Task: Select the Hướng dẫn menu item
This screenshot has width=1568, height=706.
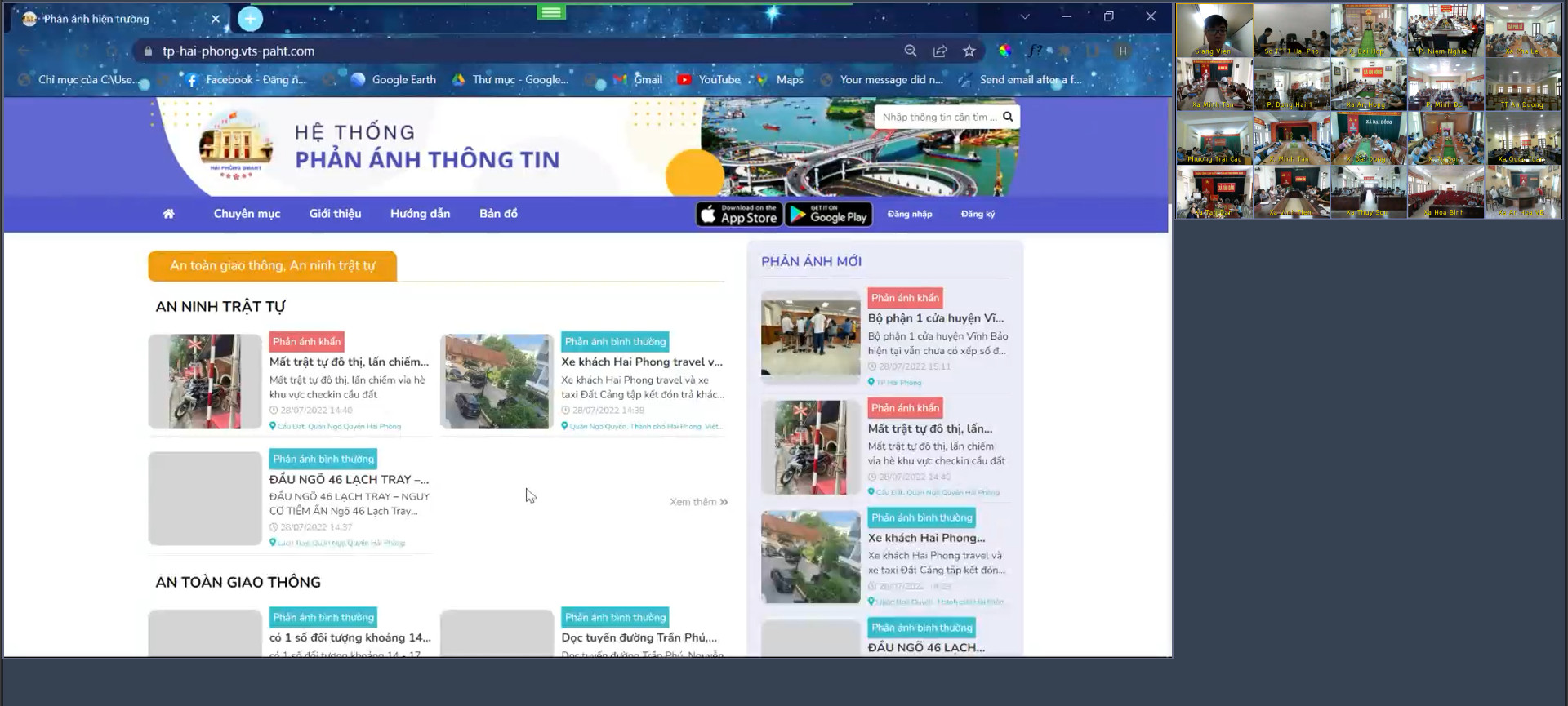Action: [x=420, y=214]
